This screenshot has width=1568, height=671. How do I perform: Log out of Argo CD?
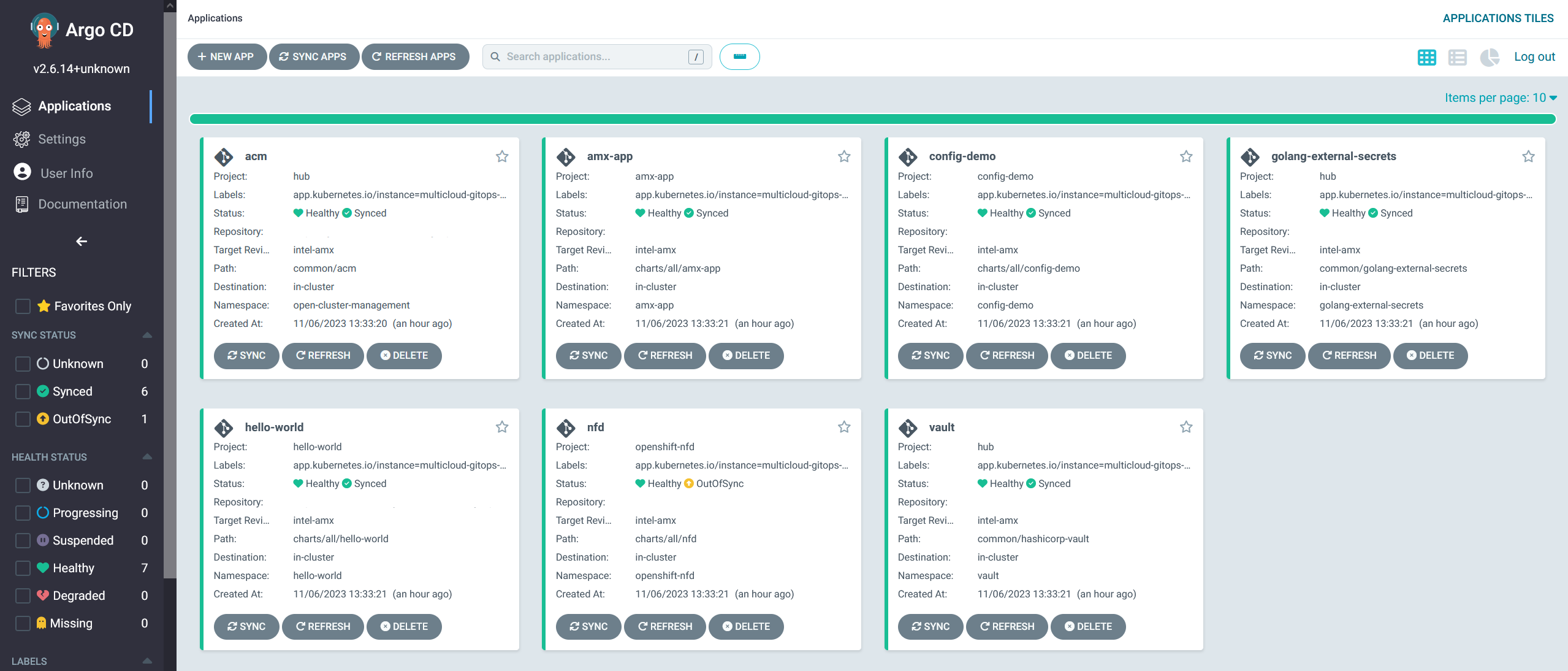pyautogui.click(x=1534, y=56)
